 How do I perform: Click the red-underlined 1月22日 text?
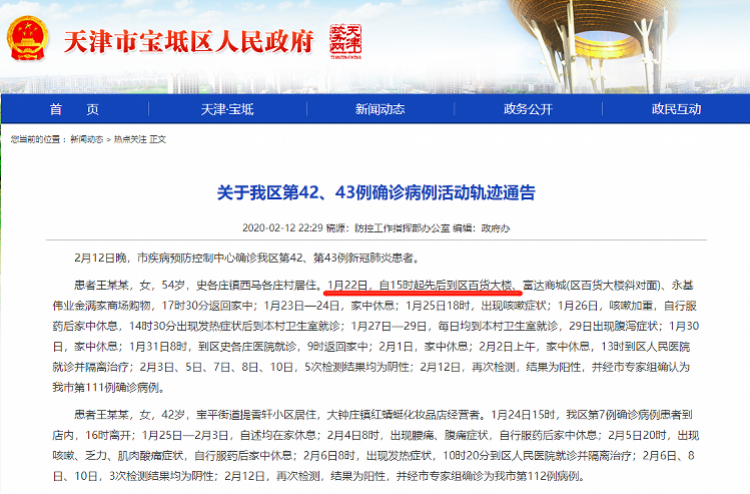tap(349, 284)
